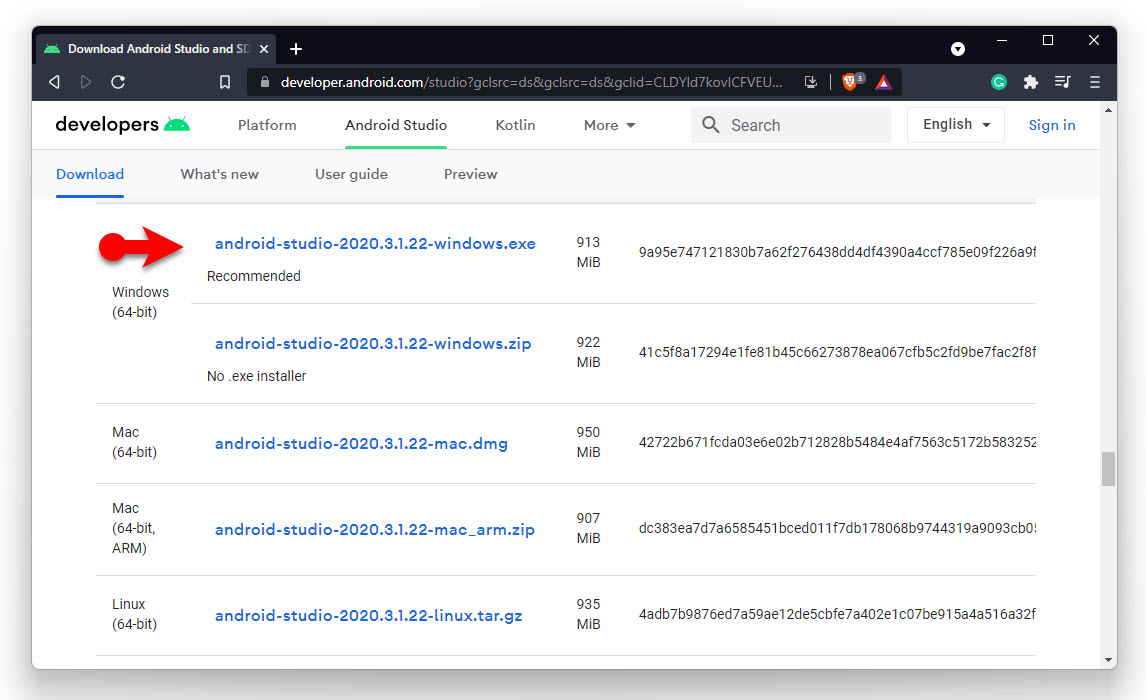Image resolution: width=1146 pixels, height=700 pixels.
Task: Bookmark this page with the bookmark icon
Action: [x=225, y=82]
